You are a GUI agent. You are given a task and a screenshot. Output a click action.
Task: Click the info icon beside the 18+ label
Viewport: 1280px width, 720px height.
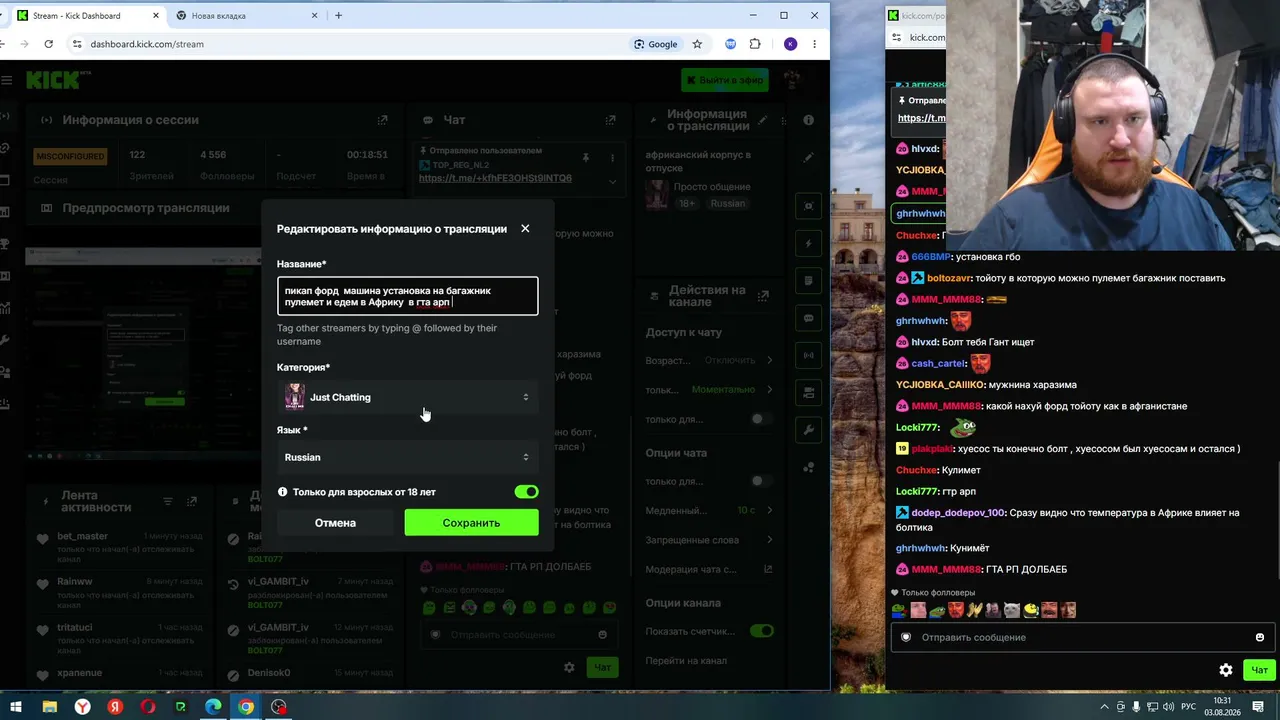pyautogui.click(x=283, y=492)
